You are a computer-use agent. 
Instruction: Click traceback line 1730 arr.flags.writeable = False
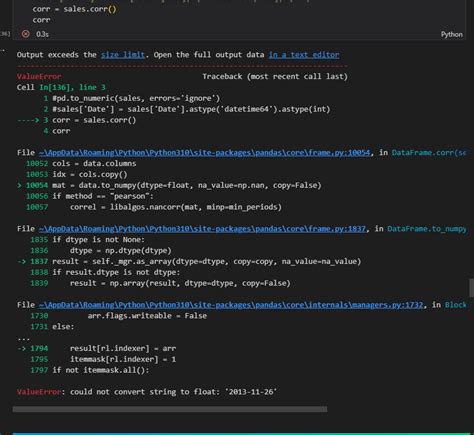pyautogui.click(x=119, y=316)
